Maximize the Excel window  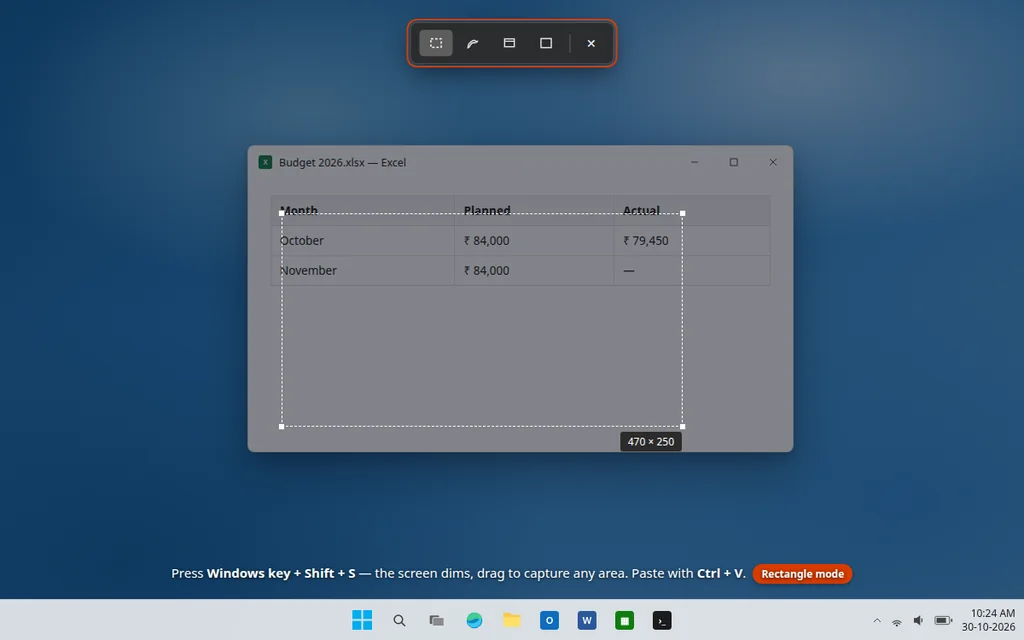[733, 162]
